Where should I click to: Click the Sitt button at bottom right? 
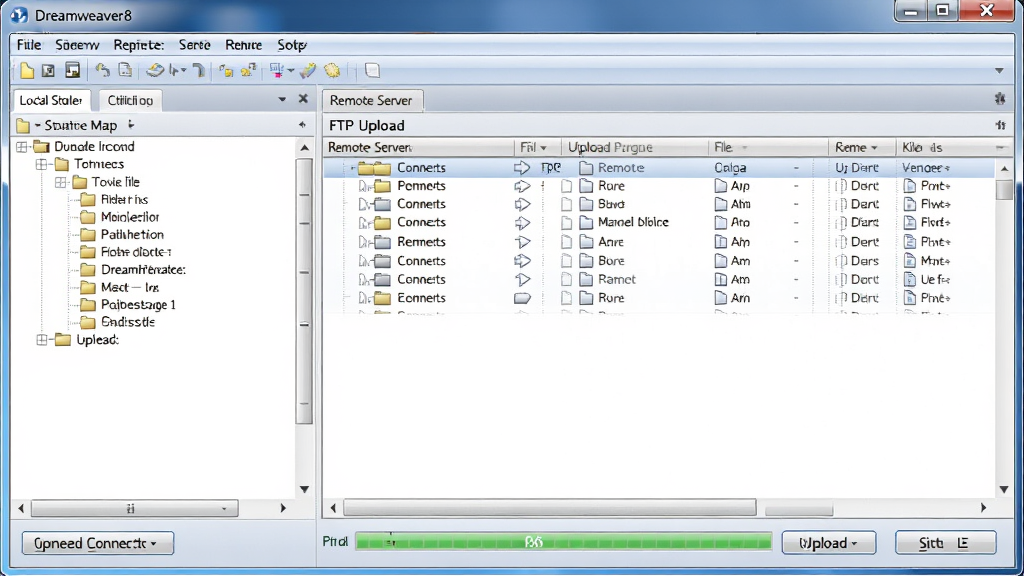click(x=946, y=543)
